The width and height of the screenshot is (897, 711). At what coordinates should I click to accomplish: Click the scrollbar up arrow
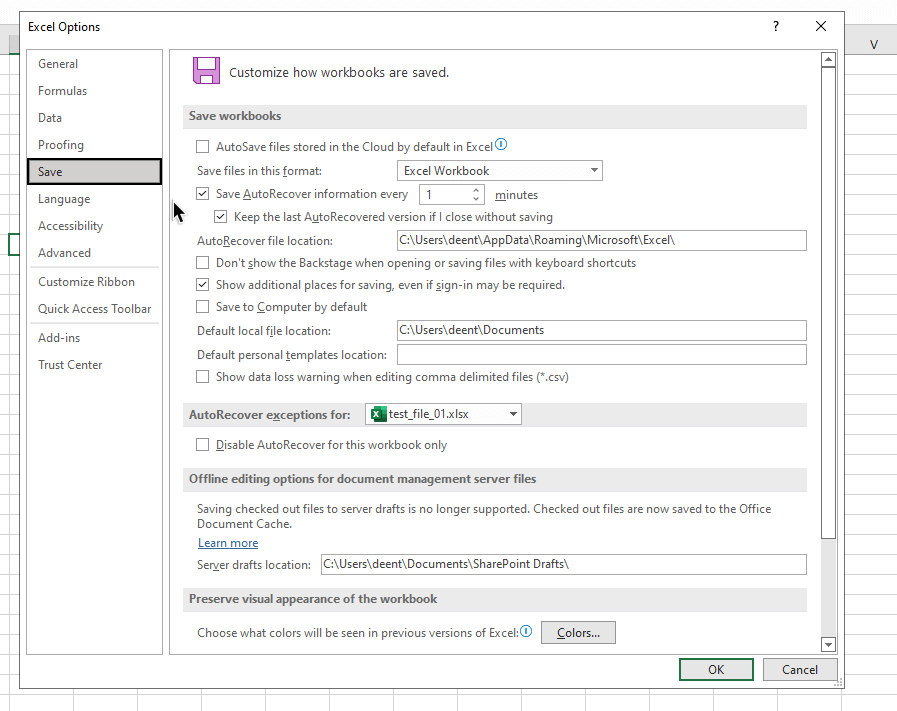[x=828, y=59]
